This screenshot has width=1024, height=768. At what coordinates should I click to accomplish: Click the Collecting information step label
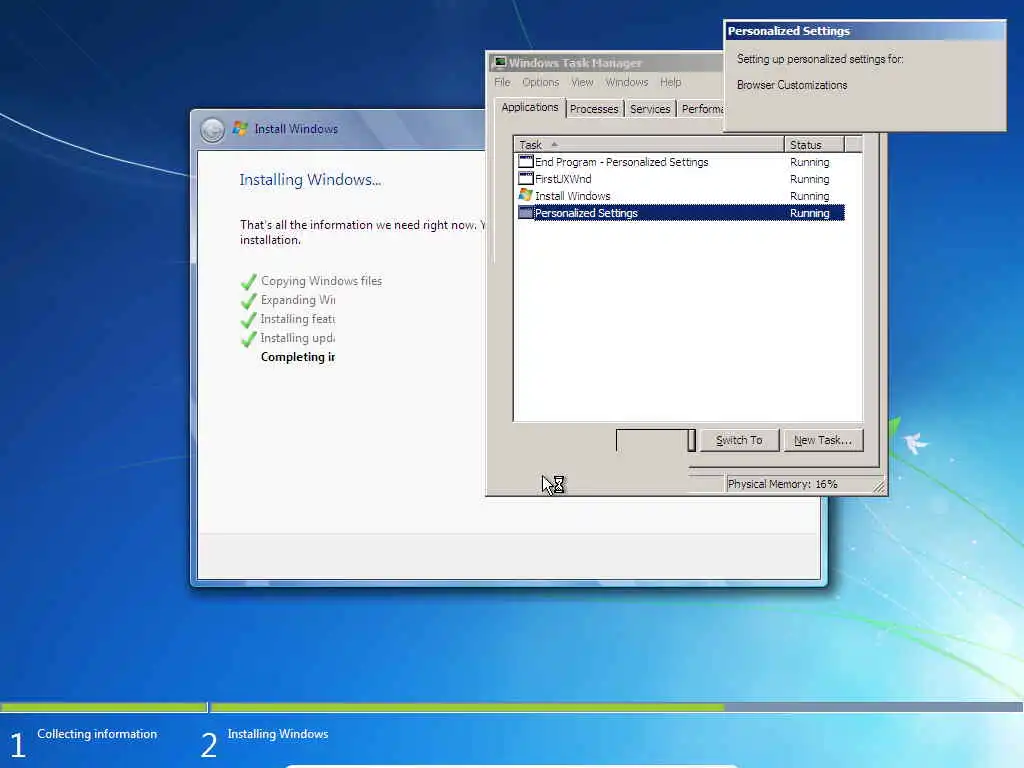point(97,734)
